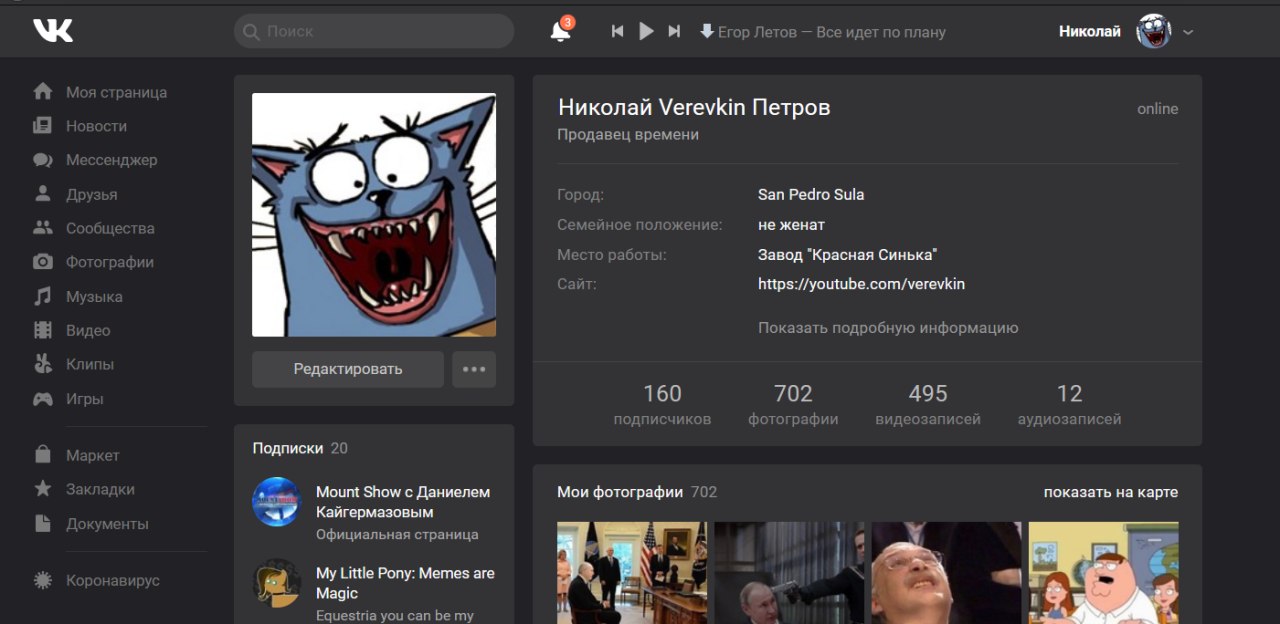Image resolution: width=1280 pixels, height=624 pixels.
Task: Open Мессенджер from sidebar
Action: 111,160
